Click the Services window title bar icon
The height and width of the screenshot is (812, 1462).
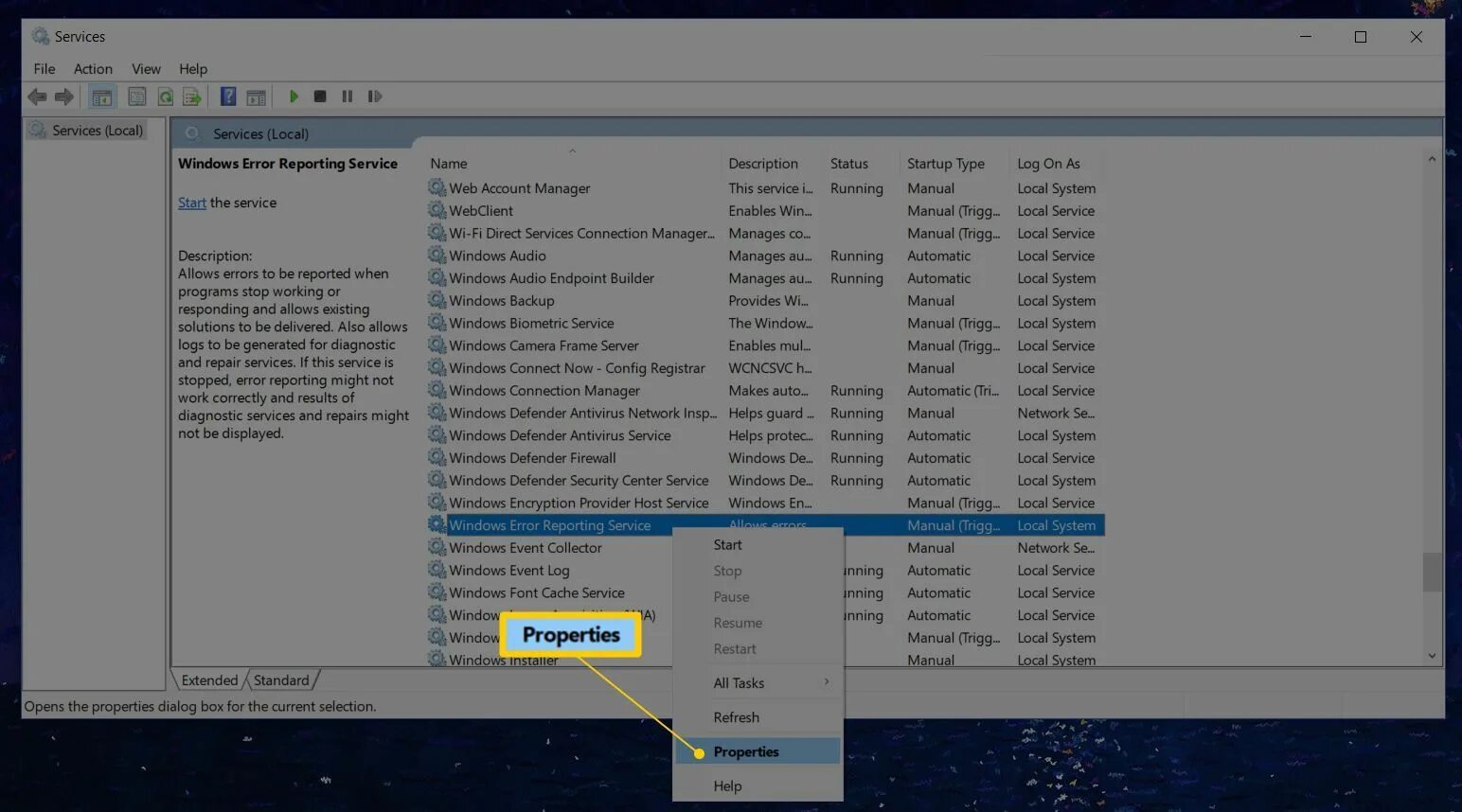point(40,36)
